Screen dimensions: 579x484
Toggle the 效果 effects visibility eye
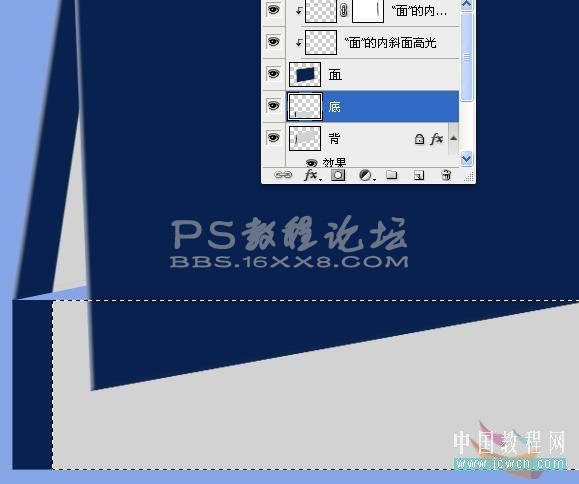coord(311,162)
